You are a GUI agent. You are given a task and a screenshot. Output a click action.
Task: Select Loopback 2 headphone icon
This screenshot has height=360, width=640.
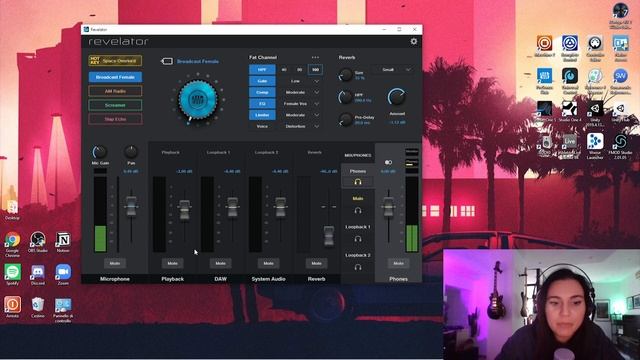pos(358,267)
